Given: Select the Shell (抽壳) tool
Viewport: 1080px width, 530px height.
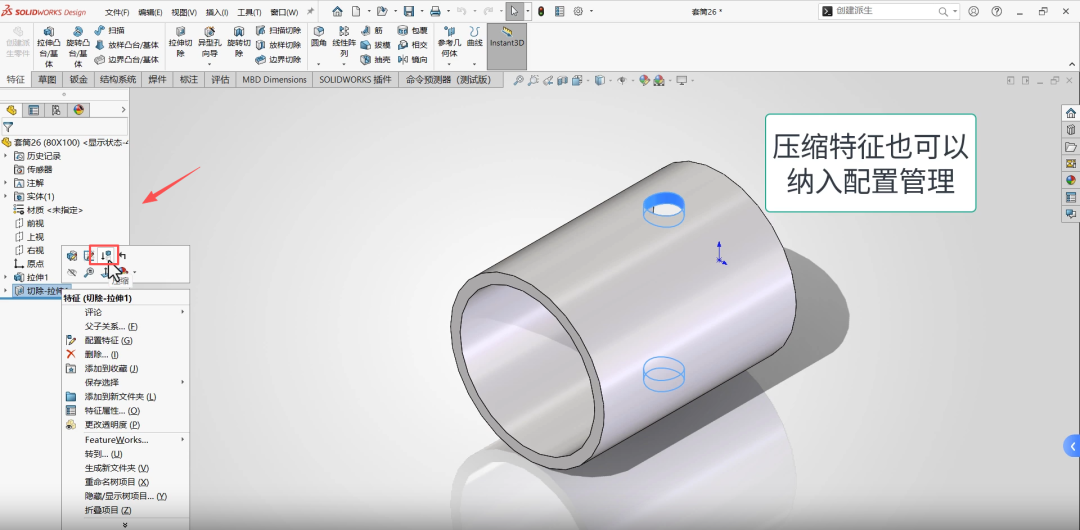Looking at the screenshot, I should pyautogui.click(x=376, y=59).
